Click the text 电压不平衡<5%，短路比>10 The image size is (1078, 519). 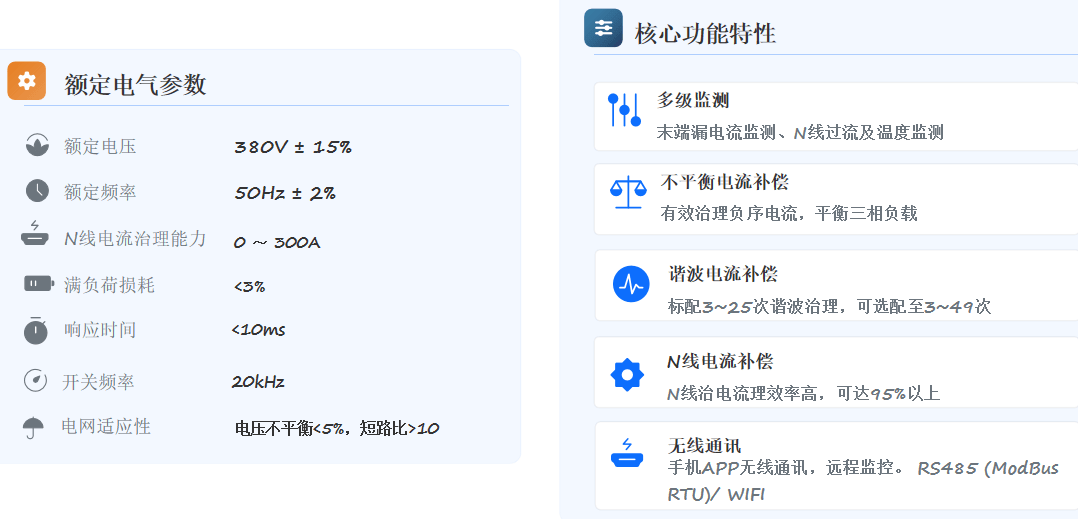coord(337,429)
